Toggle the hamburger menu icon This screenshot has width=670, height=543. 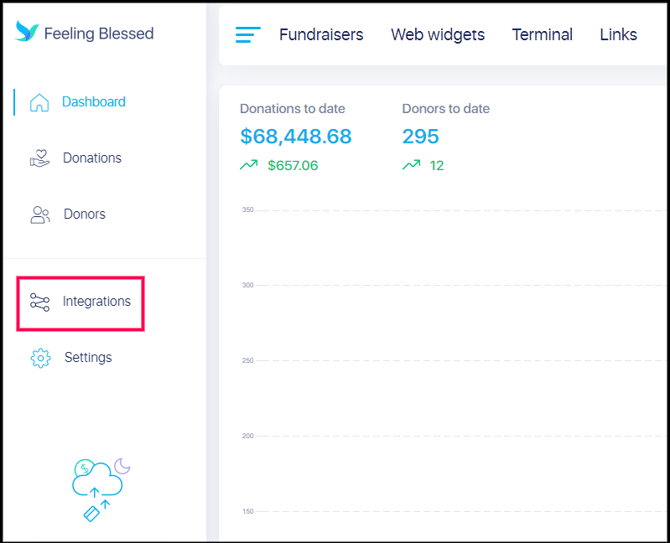(x=248, y=35)
